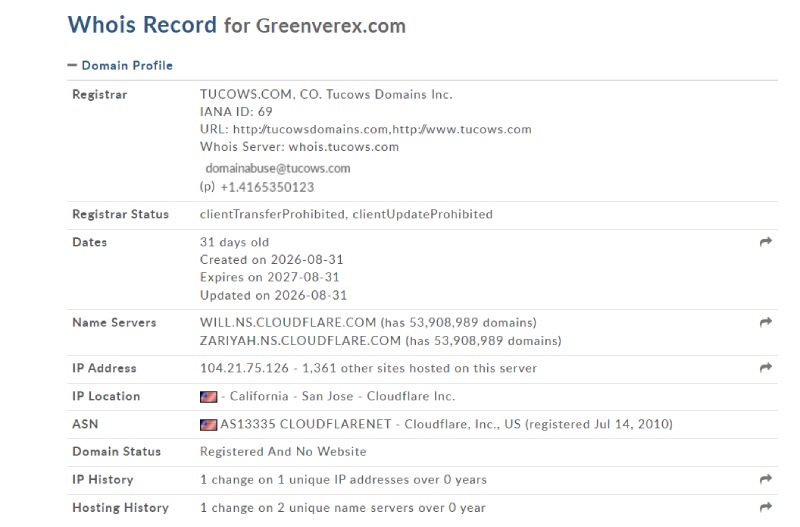Select the Expires on 2027-08-31 line
Screen dimensions: 800x527
(269, 277)
